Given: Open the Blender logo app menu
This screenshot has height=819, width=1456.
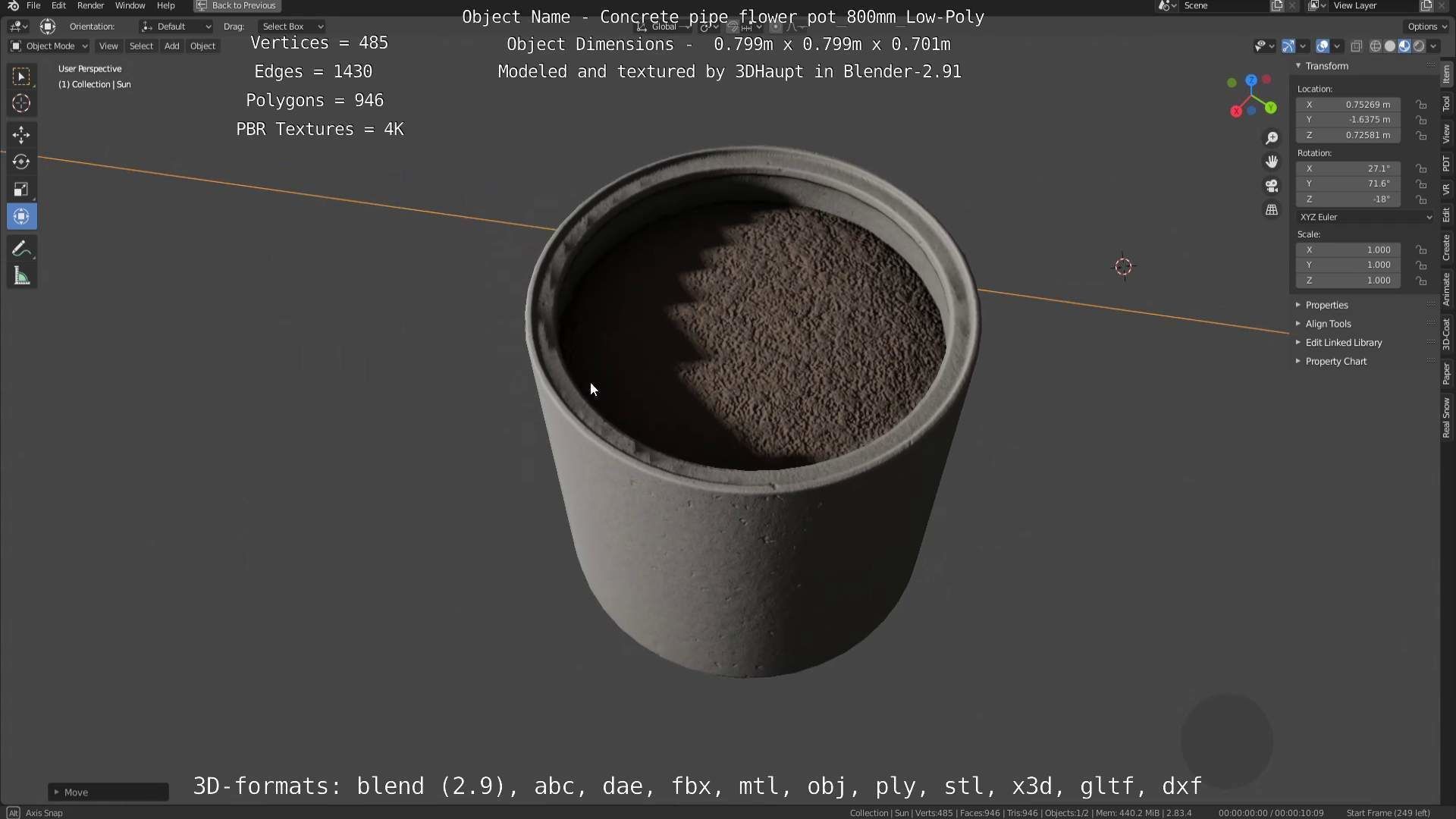Looking at the screenshot, I should coord(13,6).
